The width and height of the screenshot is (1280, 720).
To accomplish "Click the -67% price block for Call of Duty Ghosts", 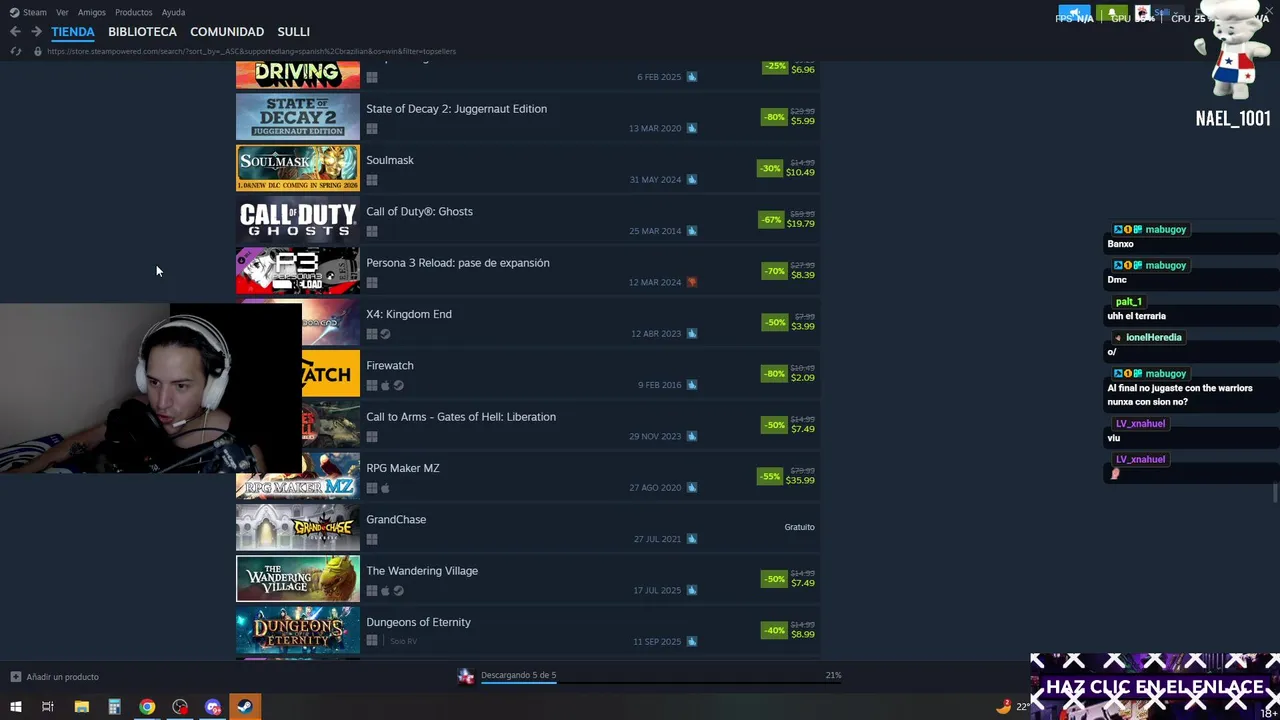I will click(x=787, y=219).
